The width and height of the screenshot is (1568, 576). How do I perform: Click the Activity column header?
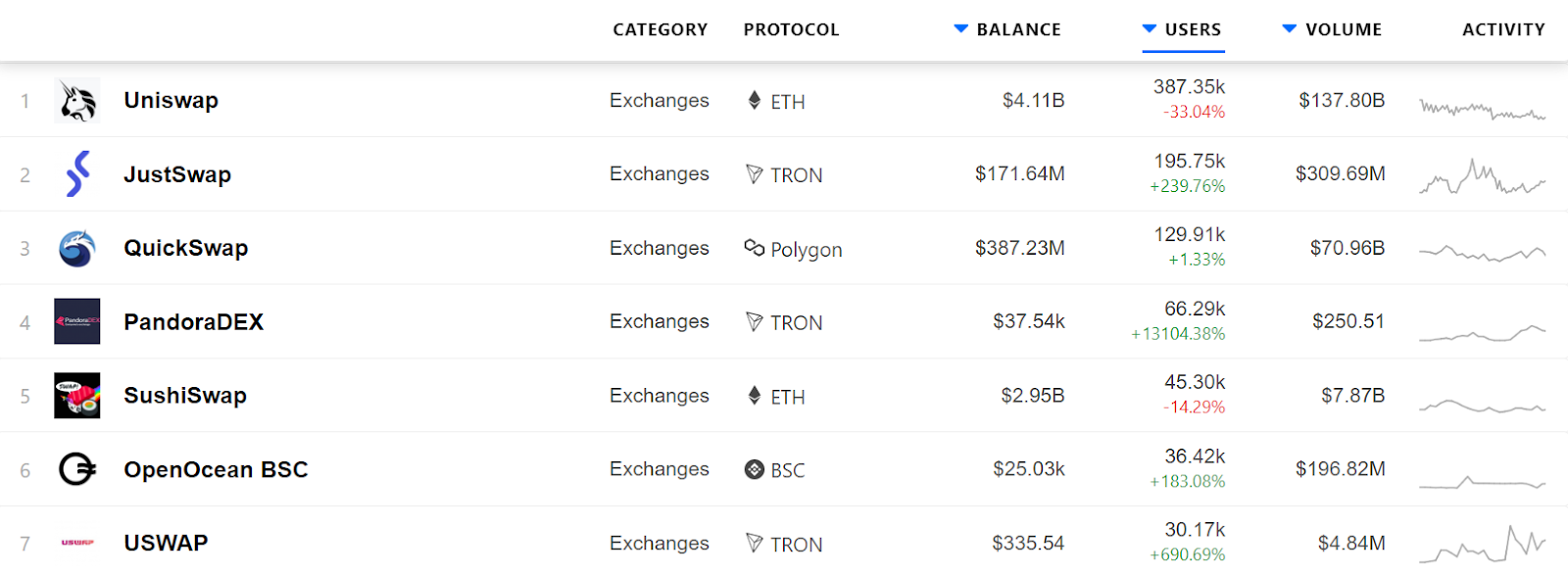[x=1502, y=29]
